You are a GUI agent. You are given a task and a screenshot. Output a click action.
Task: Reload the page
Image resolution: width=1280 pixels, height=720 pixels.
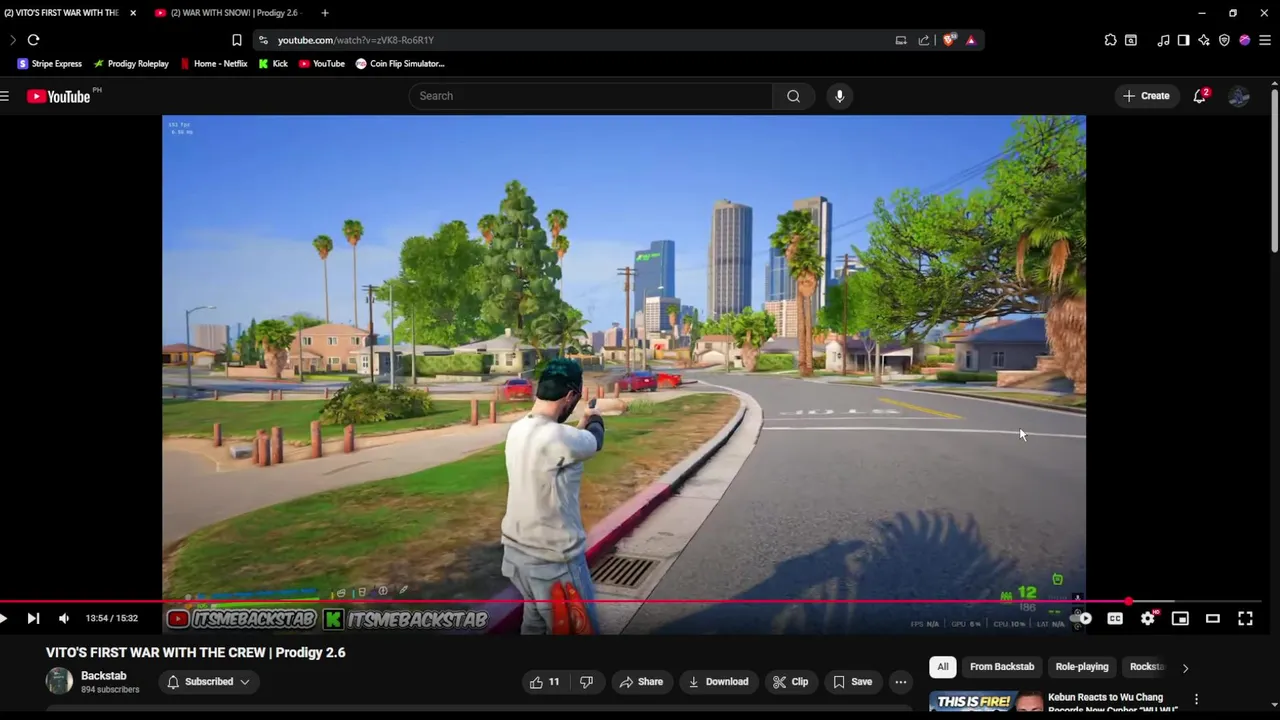pos(33,40)
